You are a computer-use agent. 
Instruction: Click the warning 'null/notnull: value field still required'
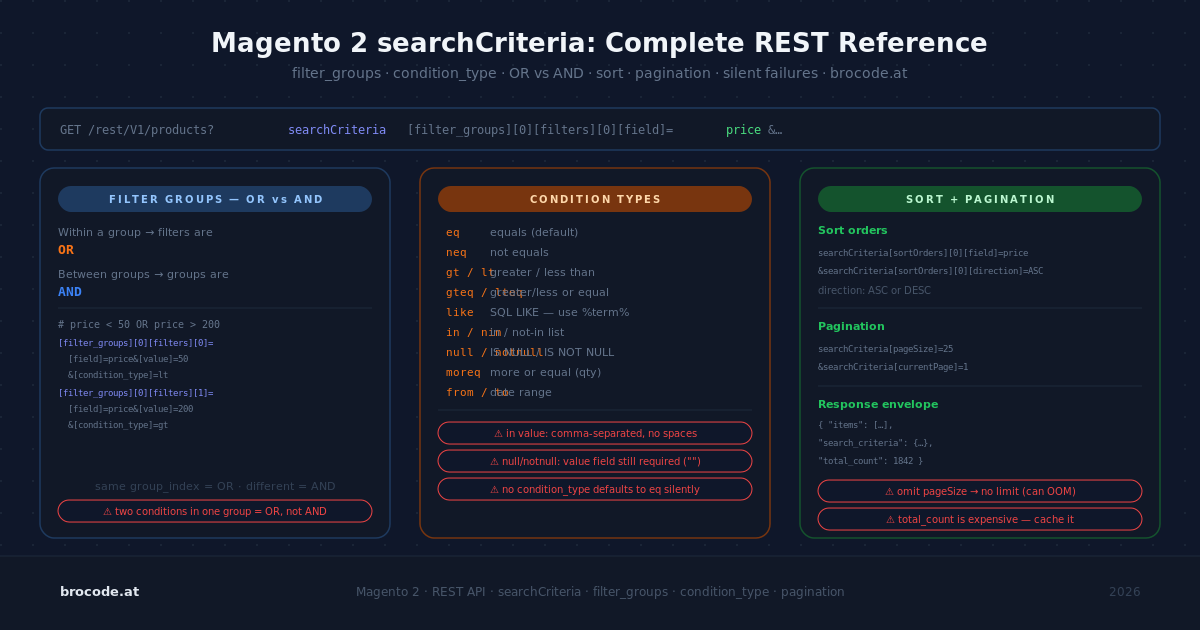595,461
